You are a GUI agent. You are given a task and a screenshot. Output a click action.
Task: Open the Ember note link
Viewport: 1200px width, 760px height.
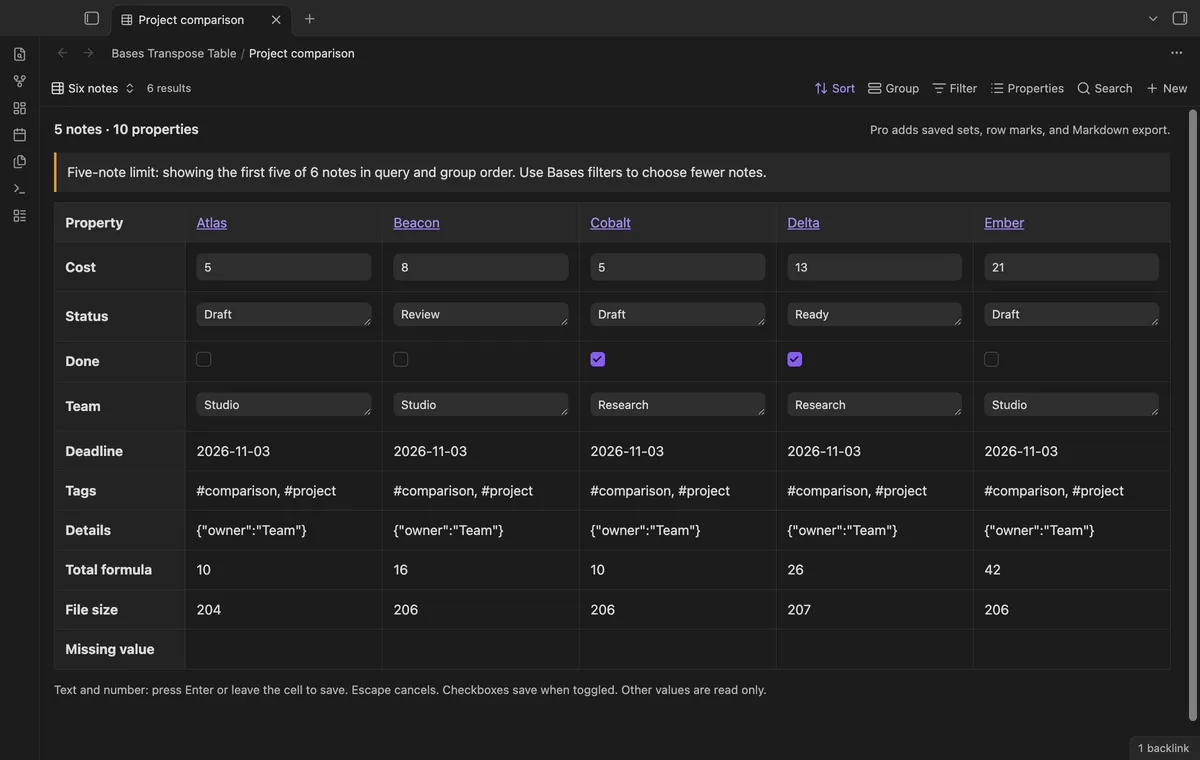point(1004,223)
